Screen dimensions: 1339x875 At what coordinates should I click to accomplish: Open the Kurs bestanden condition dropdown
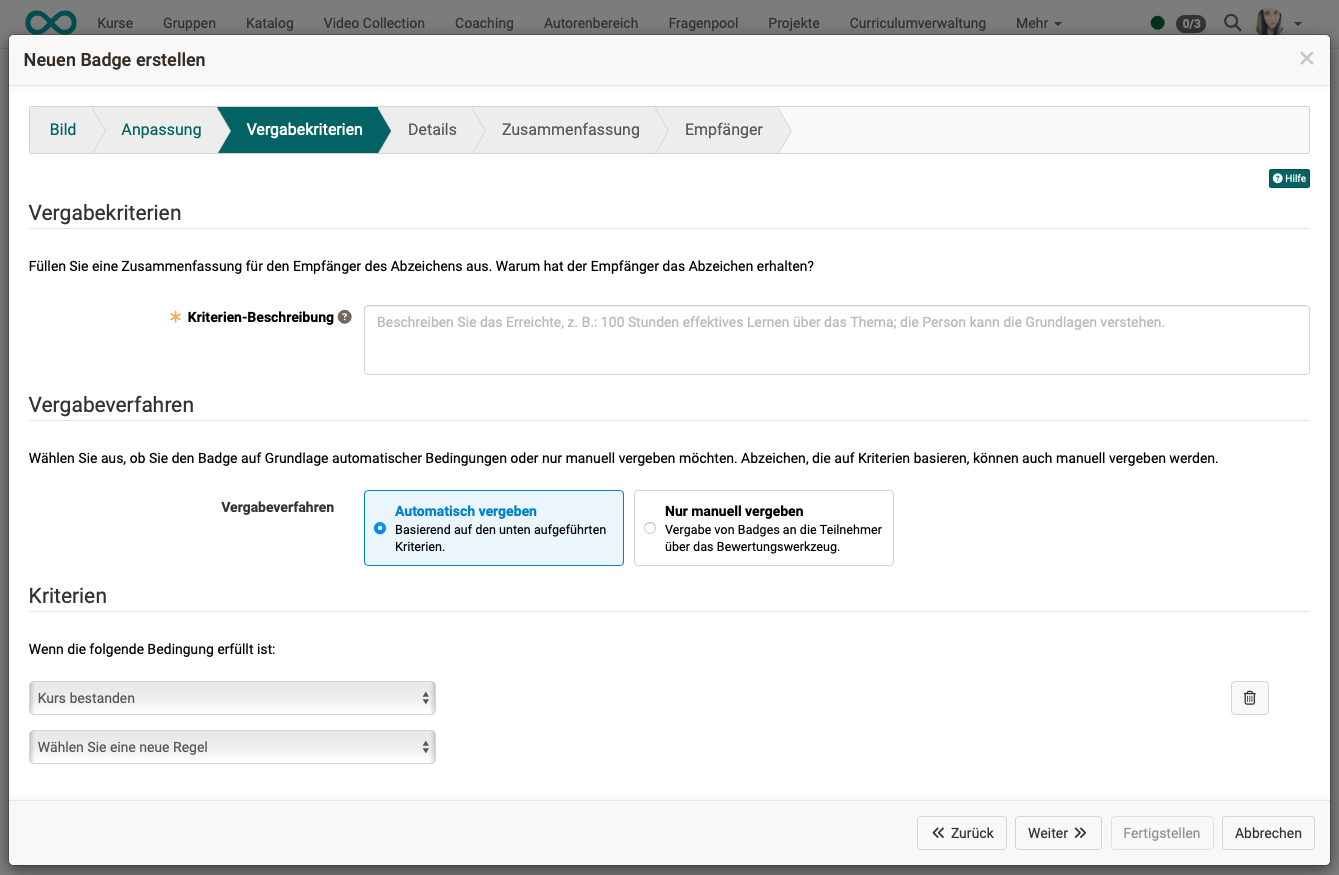pos(232,697)
